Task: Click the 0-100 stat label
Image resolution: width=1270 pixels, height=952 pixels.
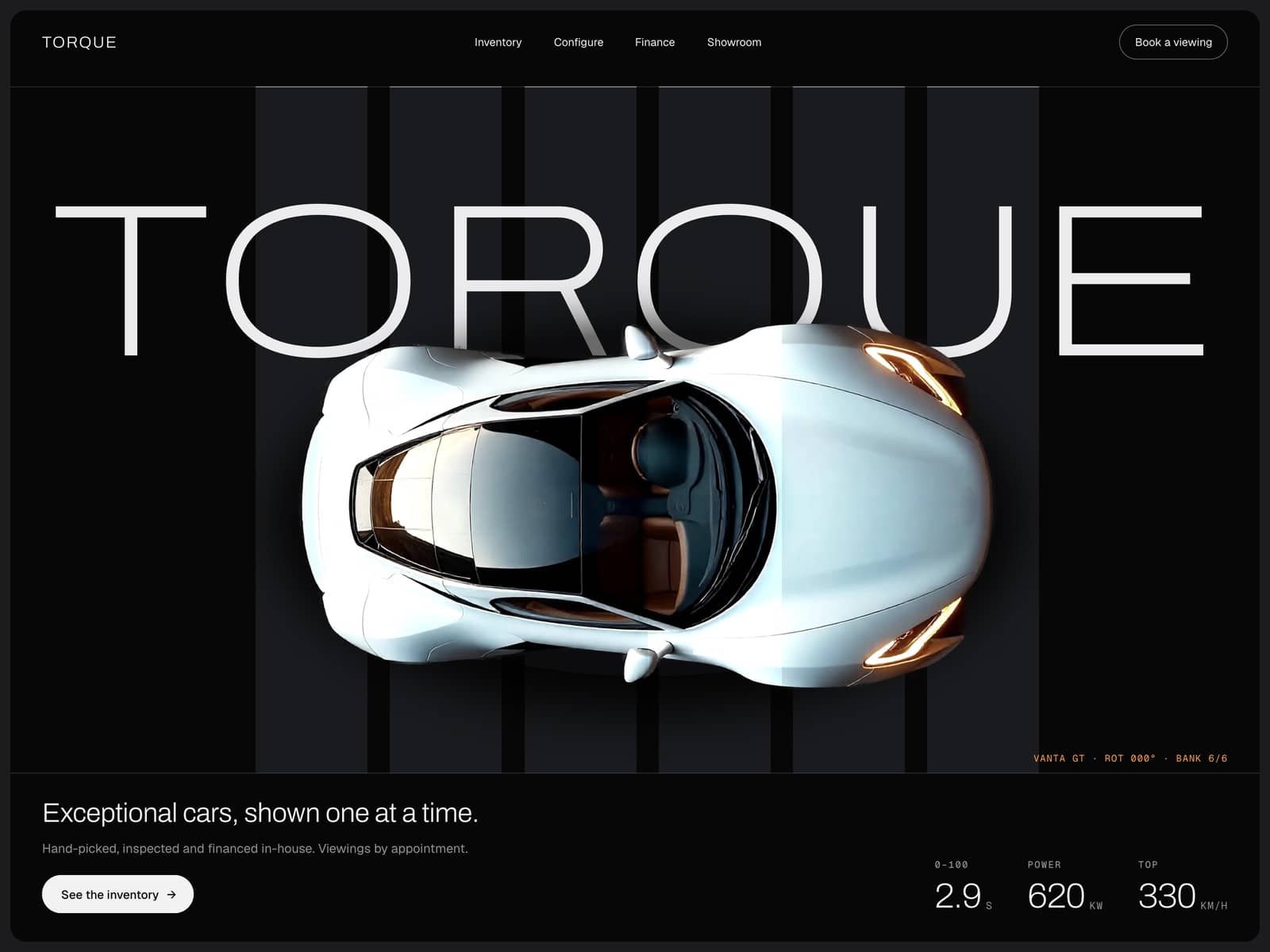Action: (951, 865)
